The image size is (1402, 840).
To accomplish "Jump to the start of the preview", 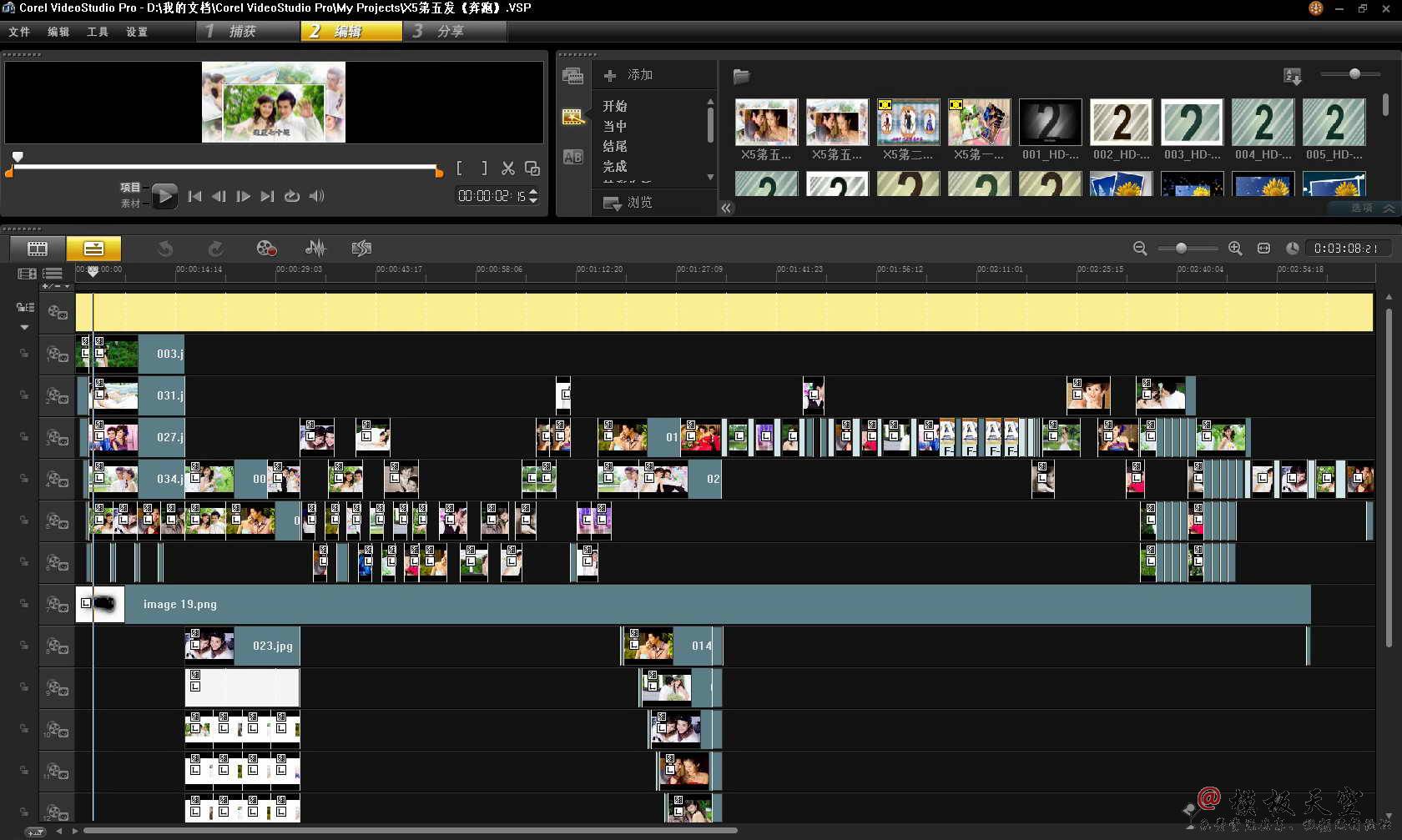I will (x=194, y=196).
